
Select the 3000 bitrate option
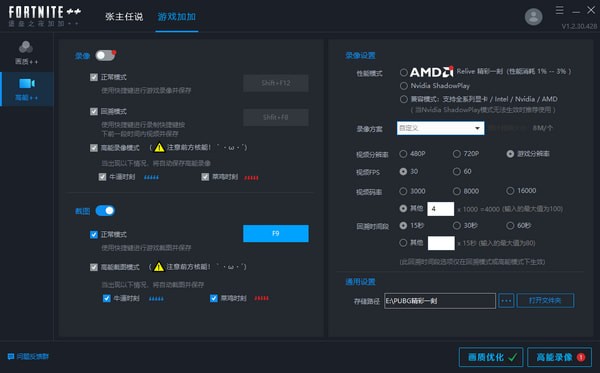click(403, 191)
